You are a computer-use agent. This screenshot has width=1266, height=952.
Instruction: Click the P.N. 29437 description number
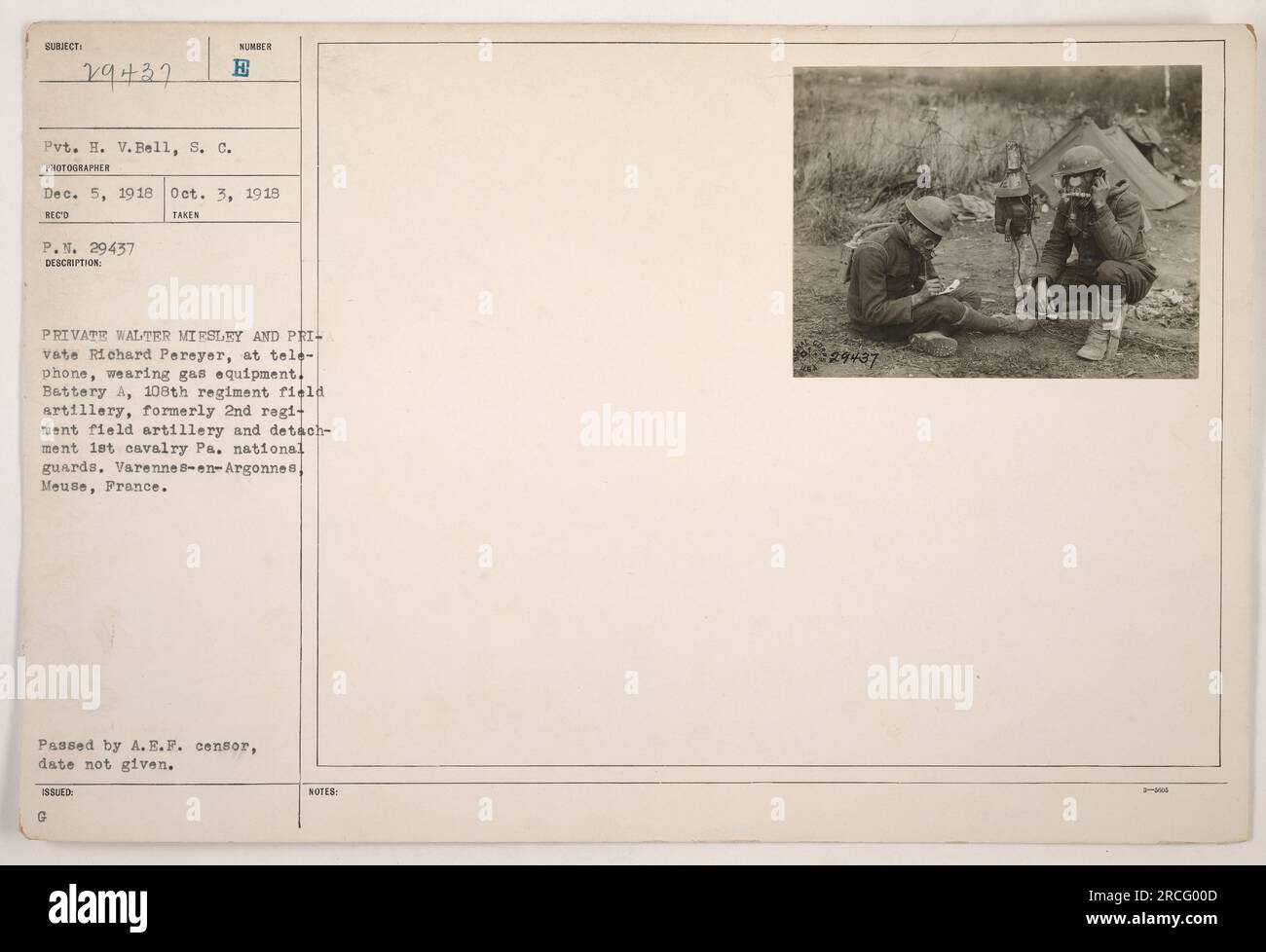tap(88, 247)
